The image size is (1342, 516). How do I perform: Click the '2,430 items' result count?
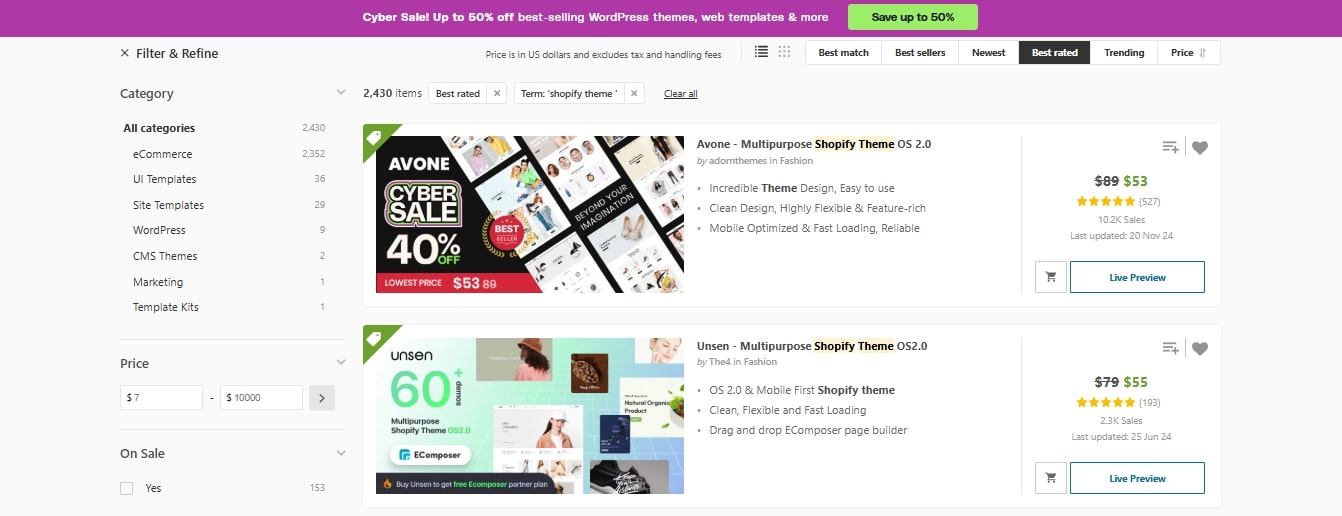pos(392,93)
